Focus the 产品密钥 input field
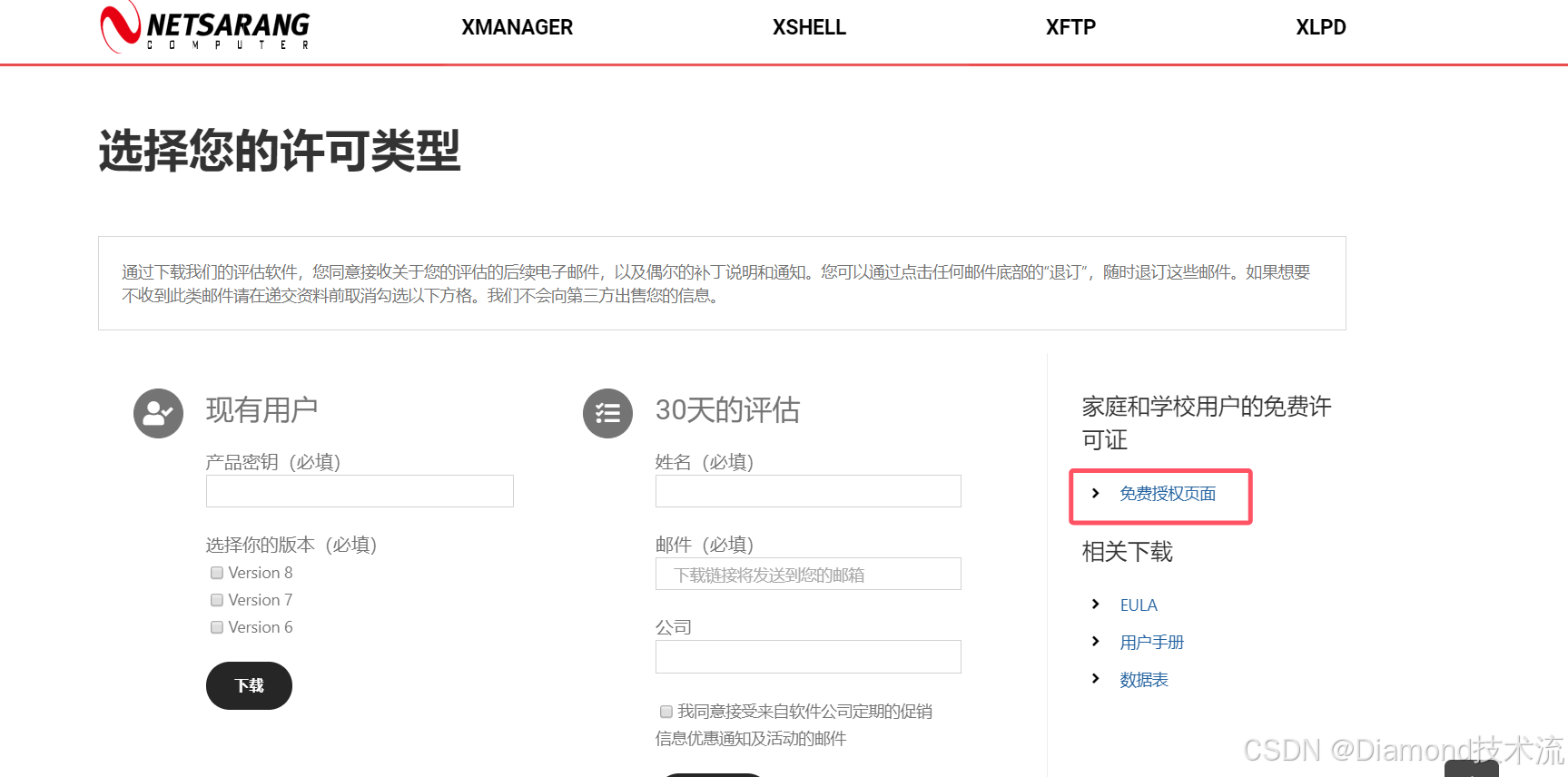 click(360, 491)
